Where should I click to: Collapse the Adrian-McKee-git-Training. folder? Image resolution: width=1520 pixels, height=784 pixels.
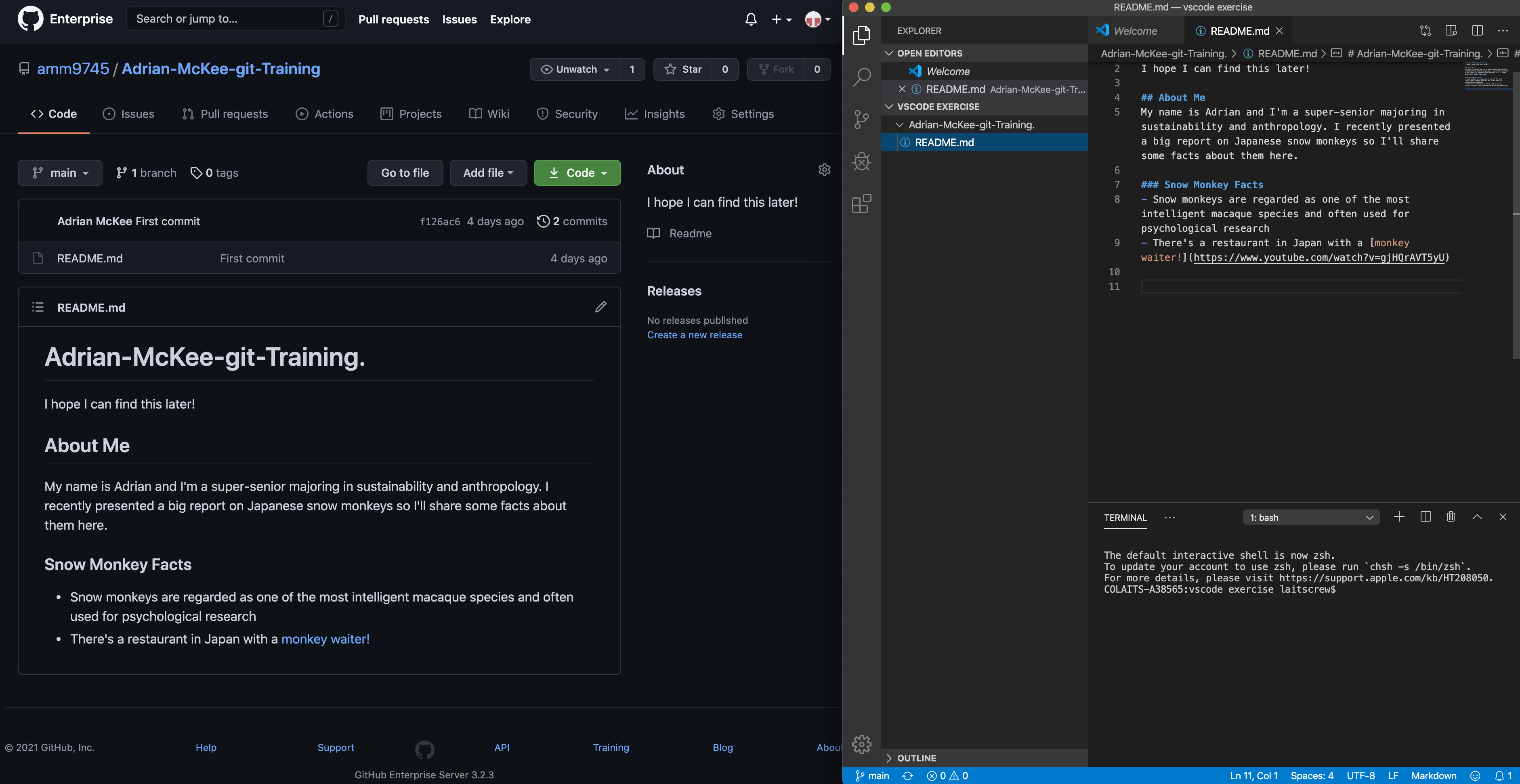984,124
